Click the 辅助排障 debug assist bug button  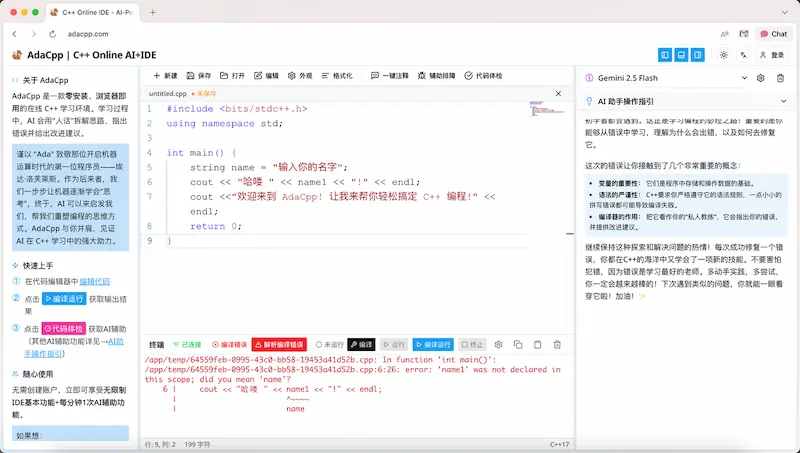coord(436,76)
